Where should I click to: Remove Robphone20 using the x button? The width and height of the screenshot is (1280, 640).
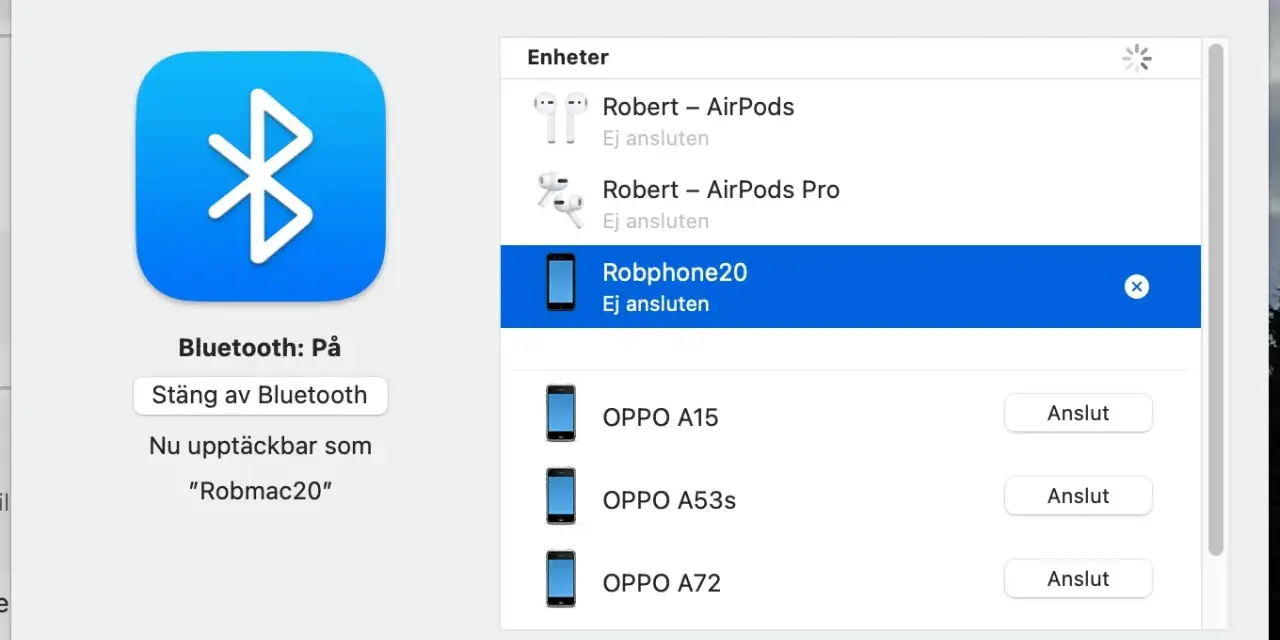pos(1136,287)
